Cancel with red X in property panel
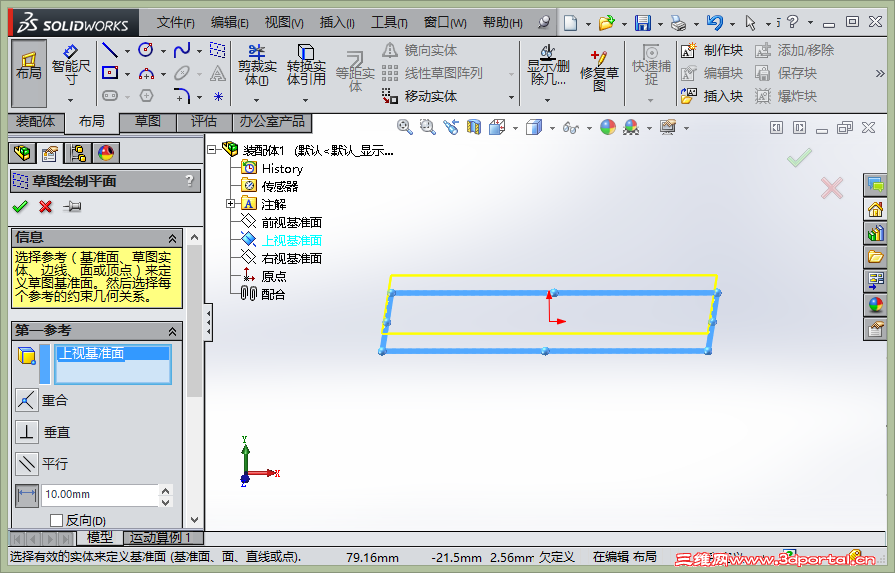Image resolution: width=895 pixels, height=573 pixels. point(46,207)
